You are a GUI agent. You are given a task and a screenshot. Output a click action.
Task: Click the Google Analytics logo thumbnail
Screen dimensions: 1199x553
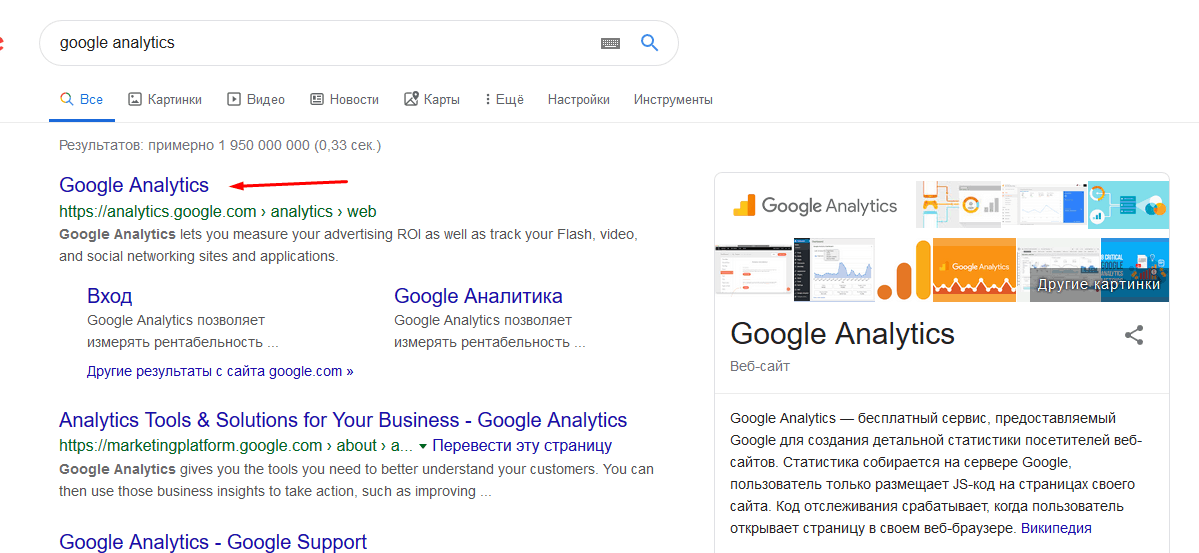(x=816, y=206)
